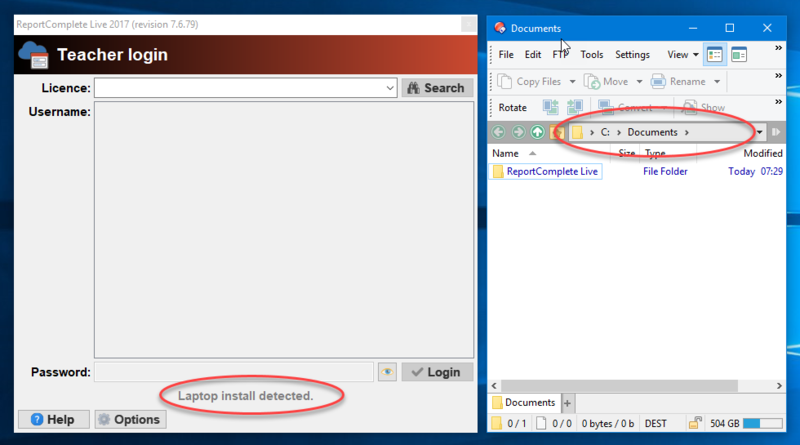The width and height of the screenshot is (800, 445).
Task: Click the Today 07:29 modified cell
Action: [755, 171]
